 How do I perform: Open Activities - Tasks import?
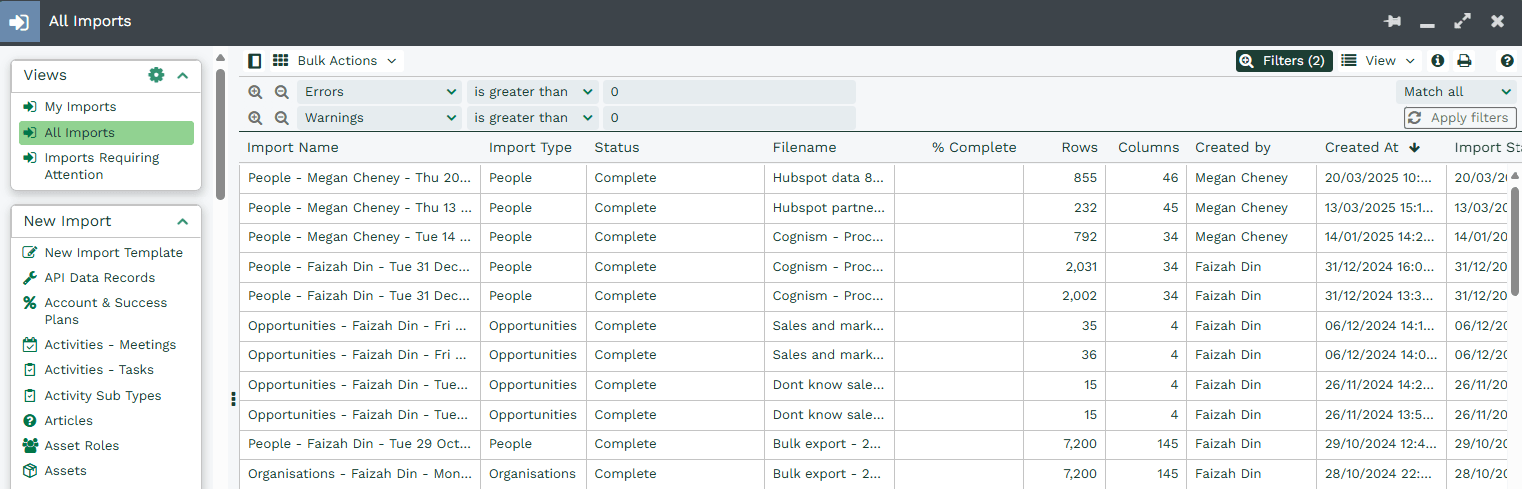(x=99, y=370)
